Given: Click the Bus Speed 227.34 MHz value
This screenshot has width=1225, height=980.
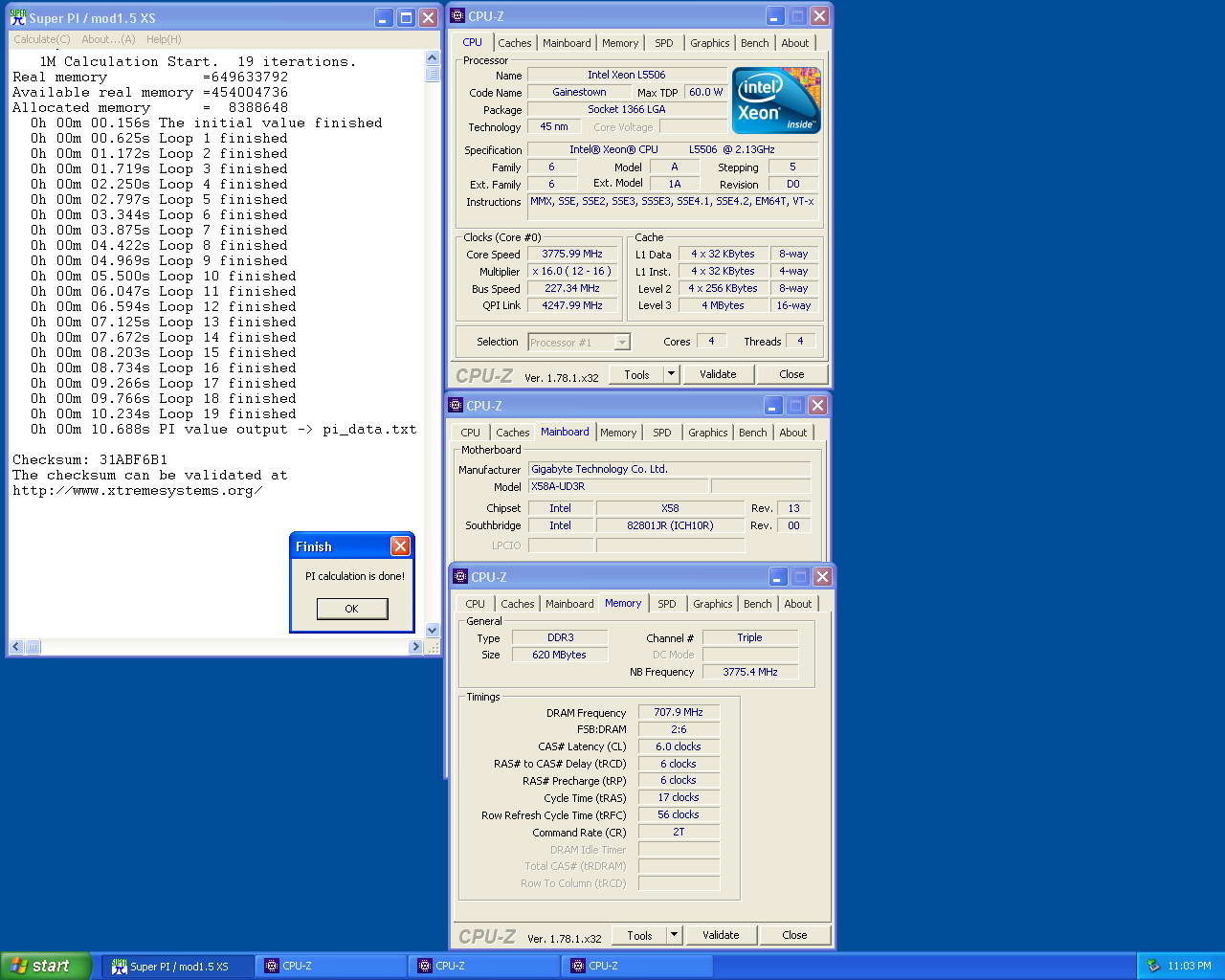Looking at the screenshot, I should [572, 289].
